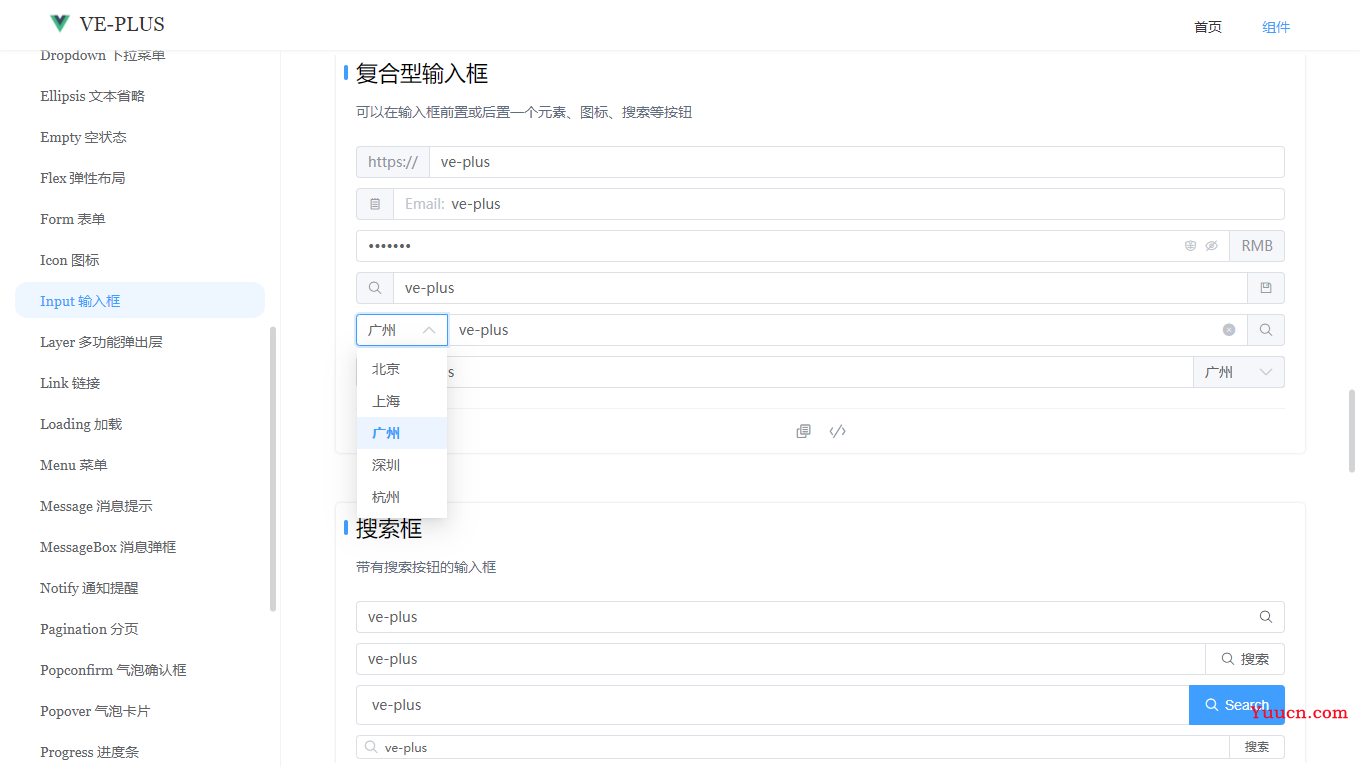Screen dimensions: 1360x767
Task: Click the page scrollbar thumb on right edge
Action: [1353, 430]
